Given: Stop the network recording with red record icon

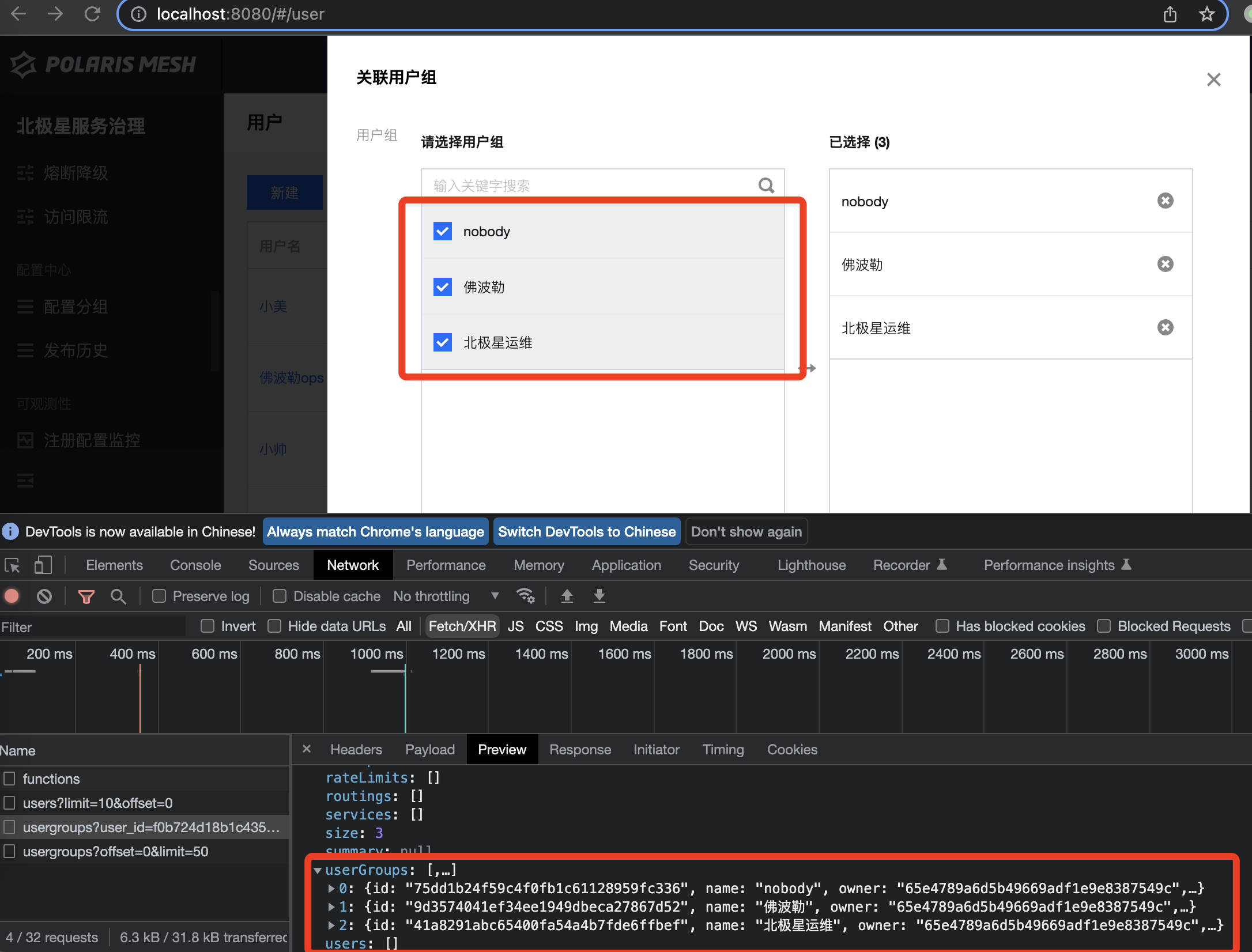Looking at the screenshot, I should (12, 596).
